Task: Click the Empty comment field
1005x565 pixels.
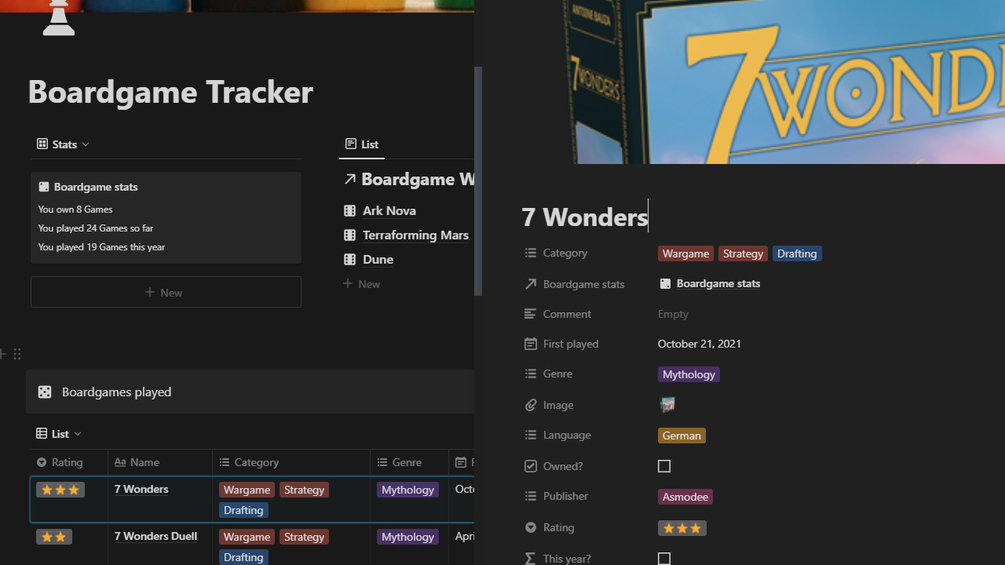Action: coord(673,314)
